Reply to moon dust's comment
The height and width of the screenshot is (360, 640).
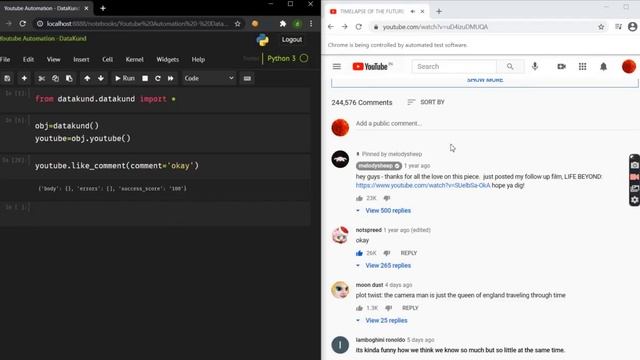click(410, 308)
